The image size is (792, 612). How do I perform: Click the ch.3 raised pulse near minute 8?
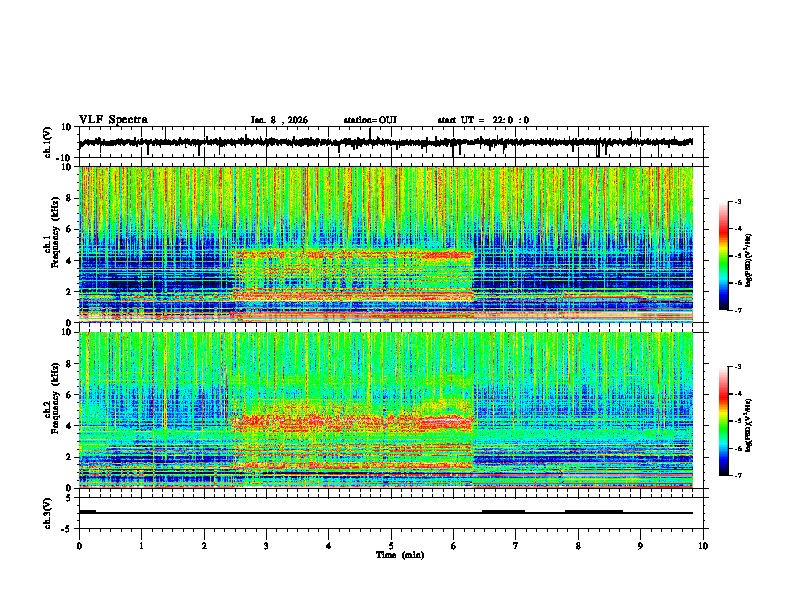point(593,511)
